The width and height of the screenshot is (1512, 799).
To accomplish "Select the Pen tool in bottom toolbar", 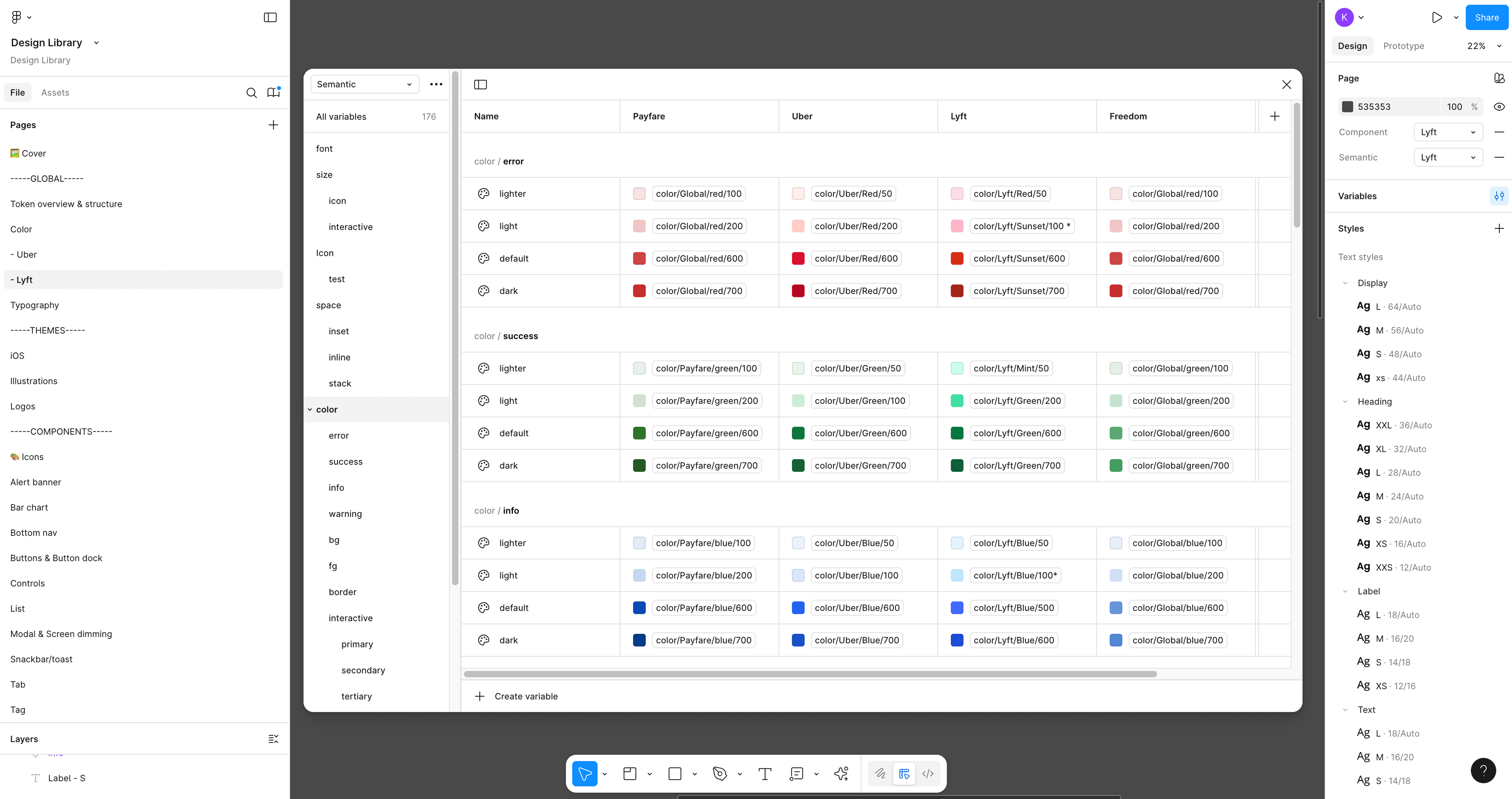I will tap(720, 774).
